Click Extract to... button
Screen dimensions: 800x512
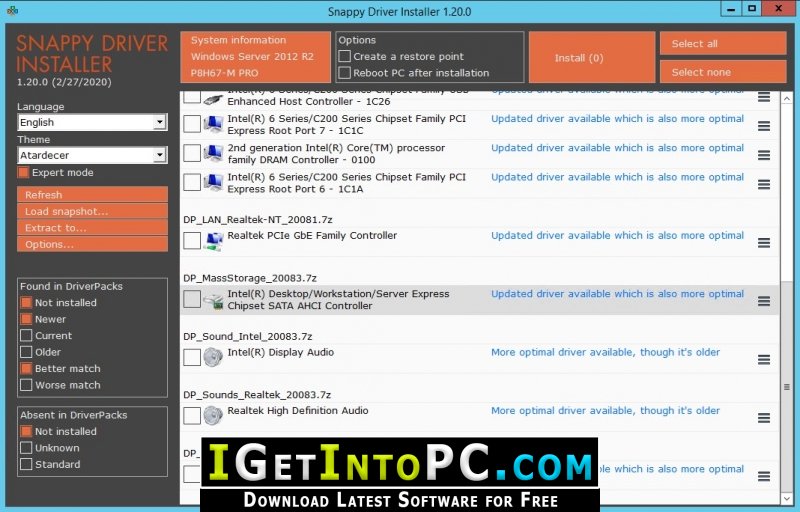point(92,228)
